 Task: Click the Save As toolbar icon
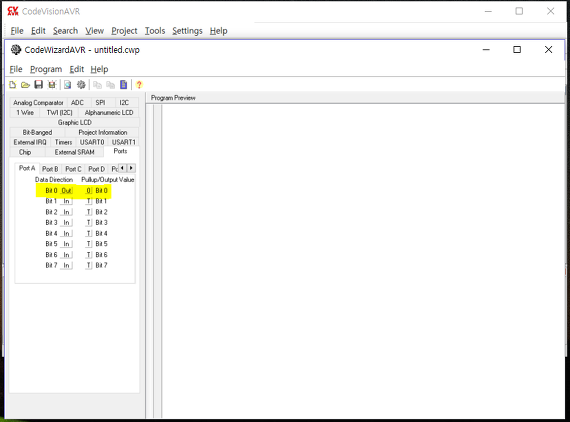point(52,85)
